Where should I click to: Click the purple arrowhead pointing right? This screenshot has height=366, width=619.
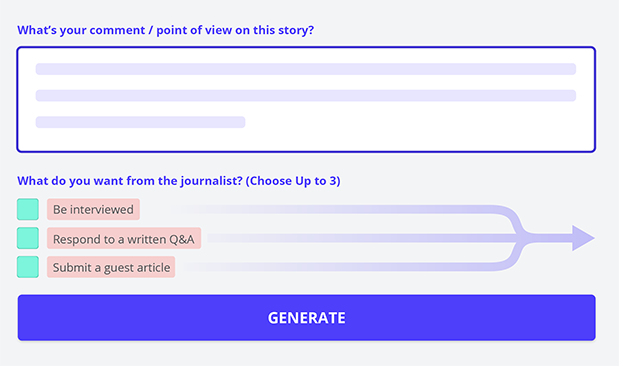583,238
